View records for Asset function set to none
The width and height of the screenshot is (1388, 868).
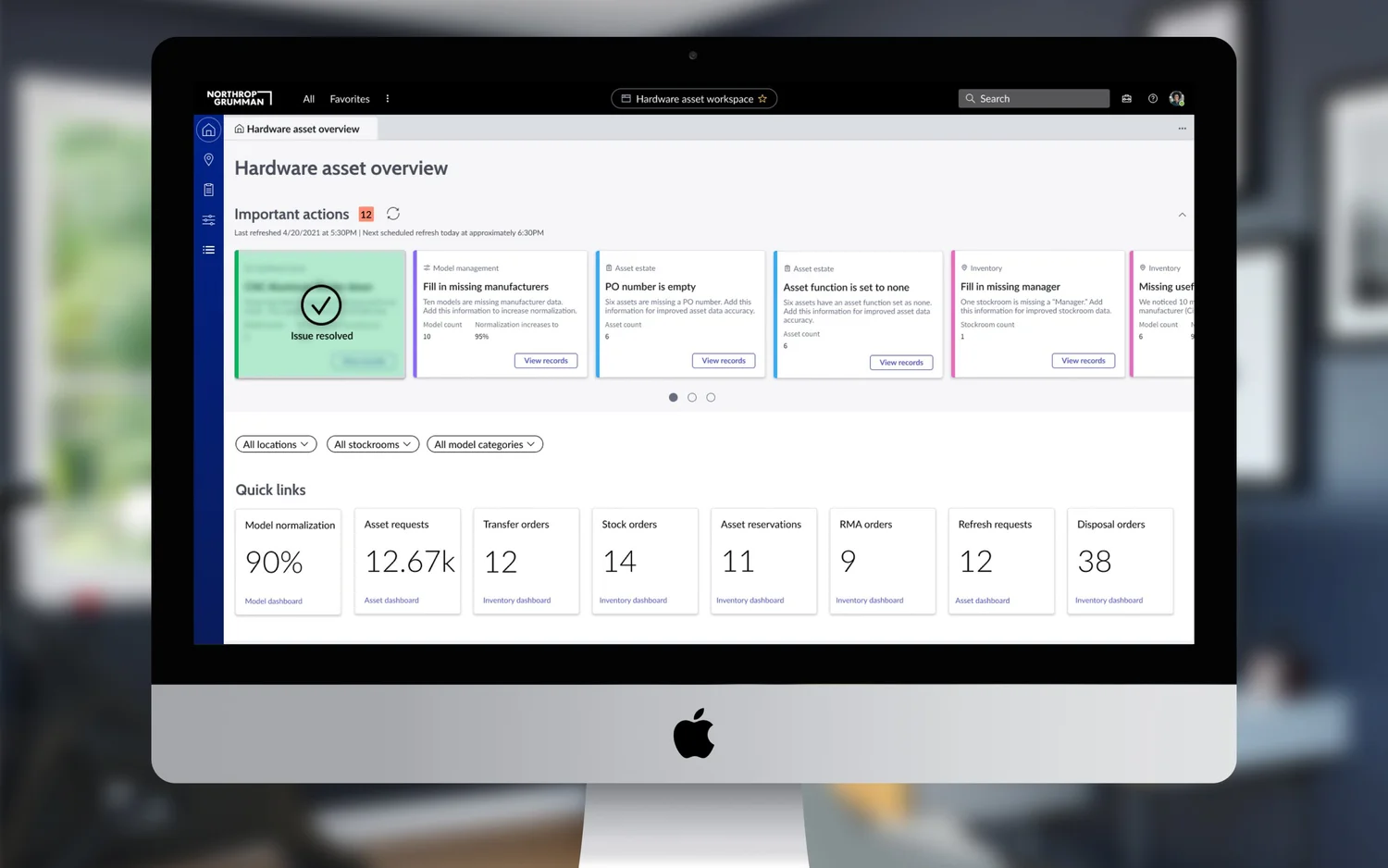point(901,363)
